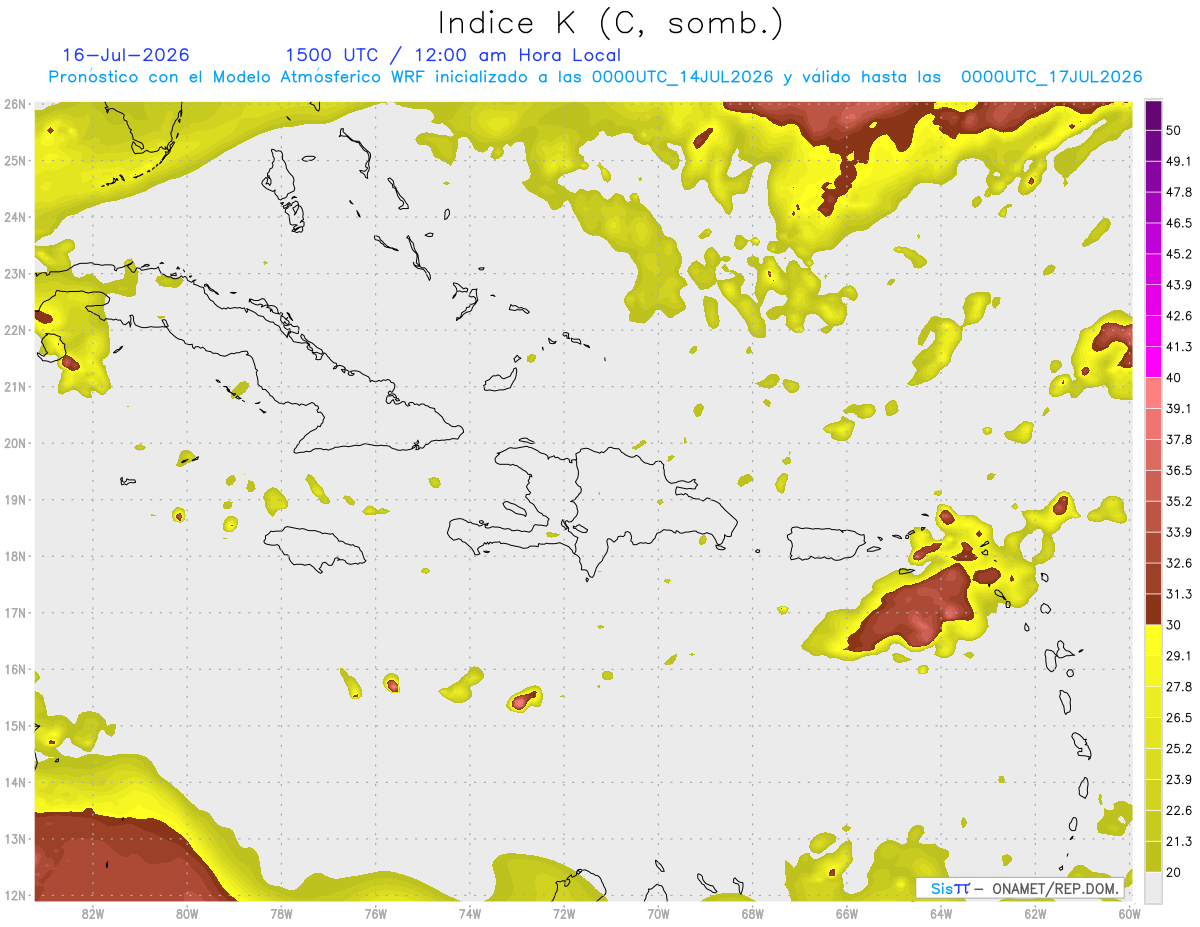Click the 78W longitude label
This screenshot has height=927, width=1200.
tap(281, 913)
